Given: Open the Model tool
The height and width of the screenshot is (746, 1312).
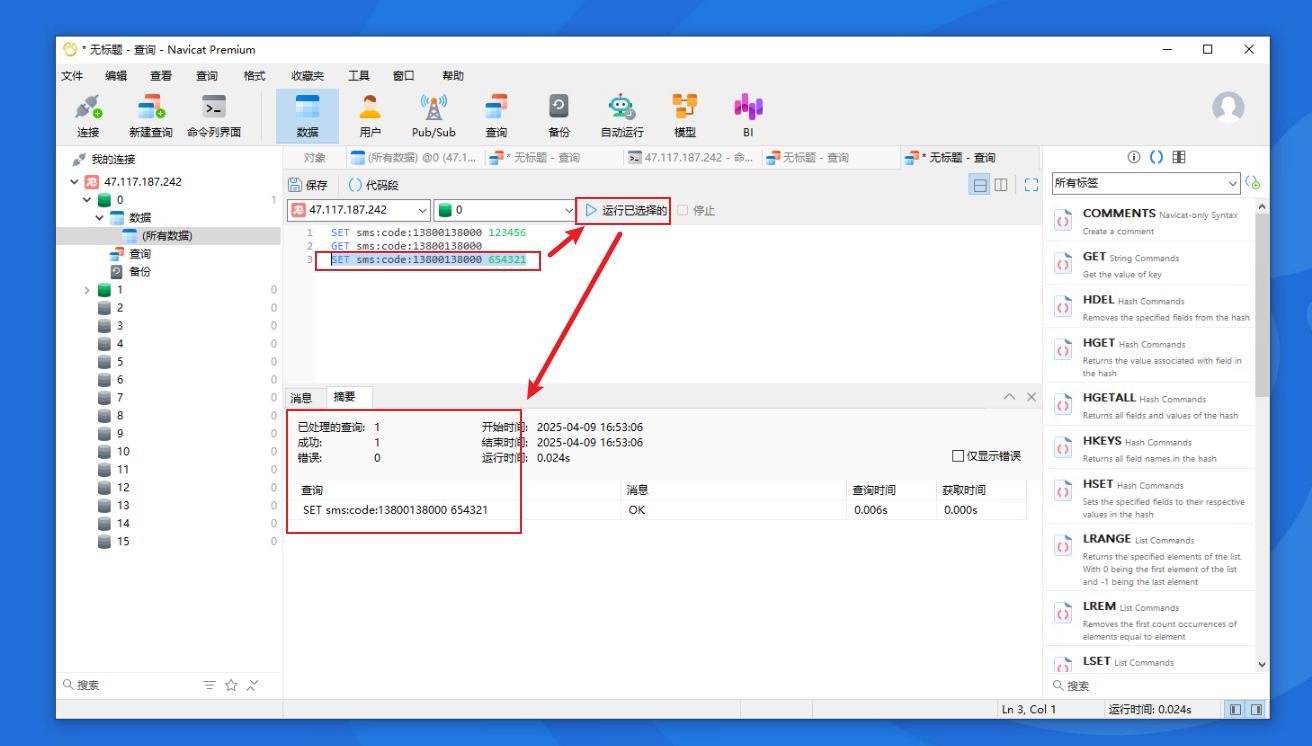Looking at the screenshot, I should pyautogui.click(x=685, y=116).
